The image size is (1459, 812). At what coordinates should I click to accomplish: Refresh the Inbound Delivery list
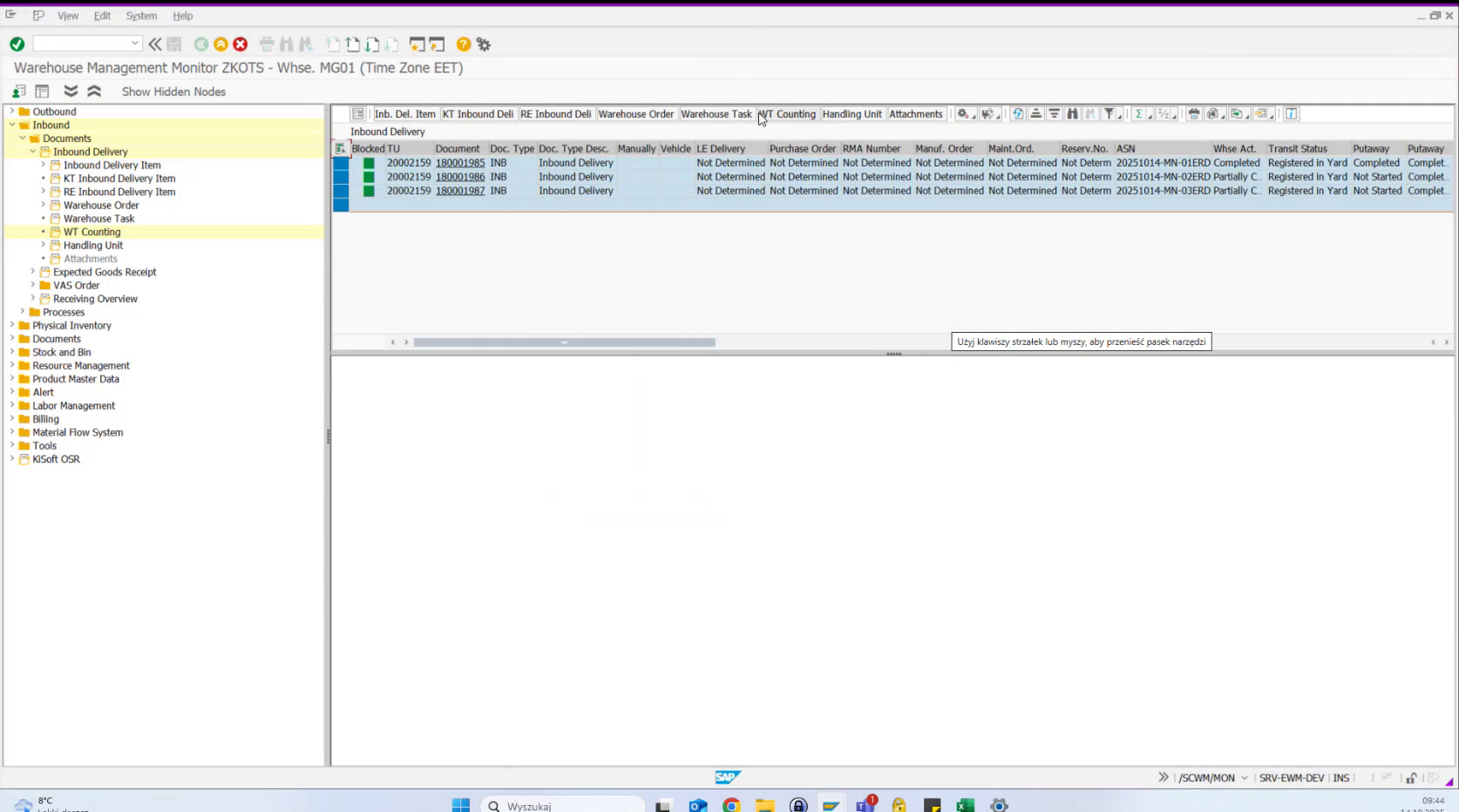(x=1017, y=113)
